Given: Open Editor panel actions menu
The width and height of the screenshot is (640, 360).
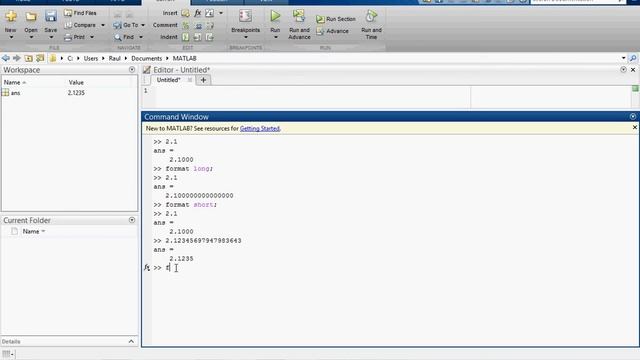Looking at the screenshot, I should 623,70.
